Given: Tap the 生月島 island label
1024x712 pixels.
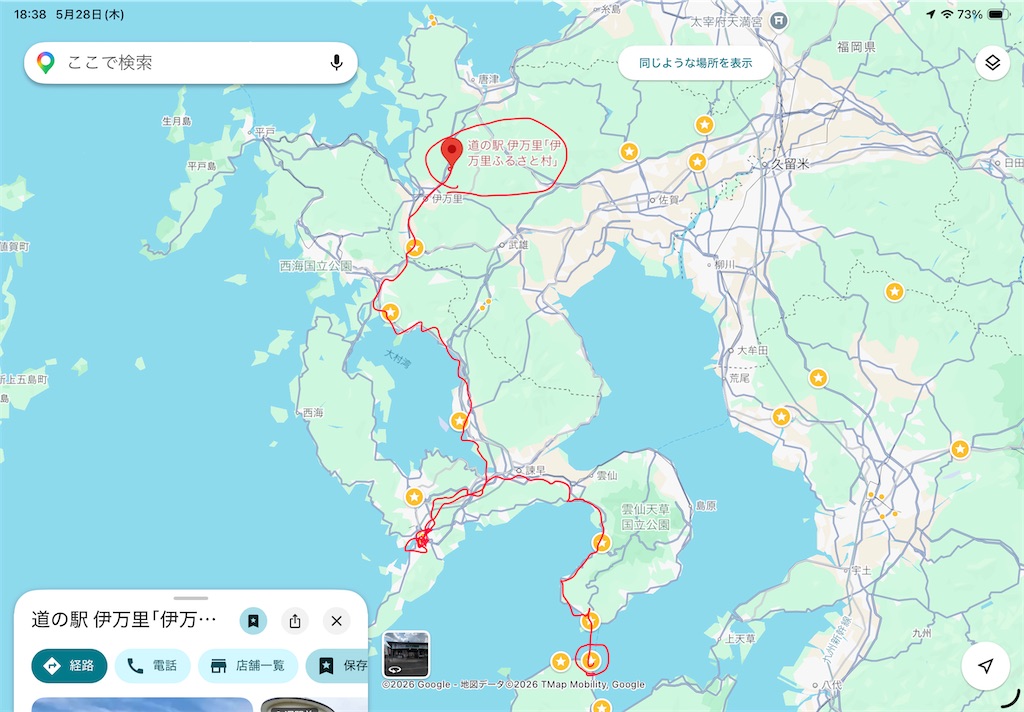Looking at the screenshot, I should pos(176,121).
